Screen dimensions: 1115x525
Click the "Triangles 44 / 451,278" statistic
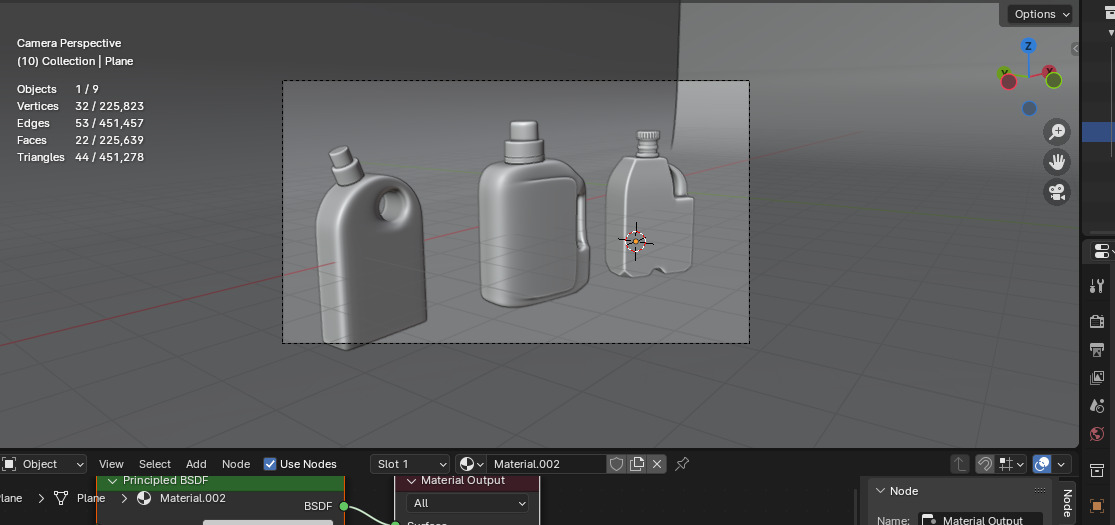coord(80,157)
